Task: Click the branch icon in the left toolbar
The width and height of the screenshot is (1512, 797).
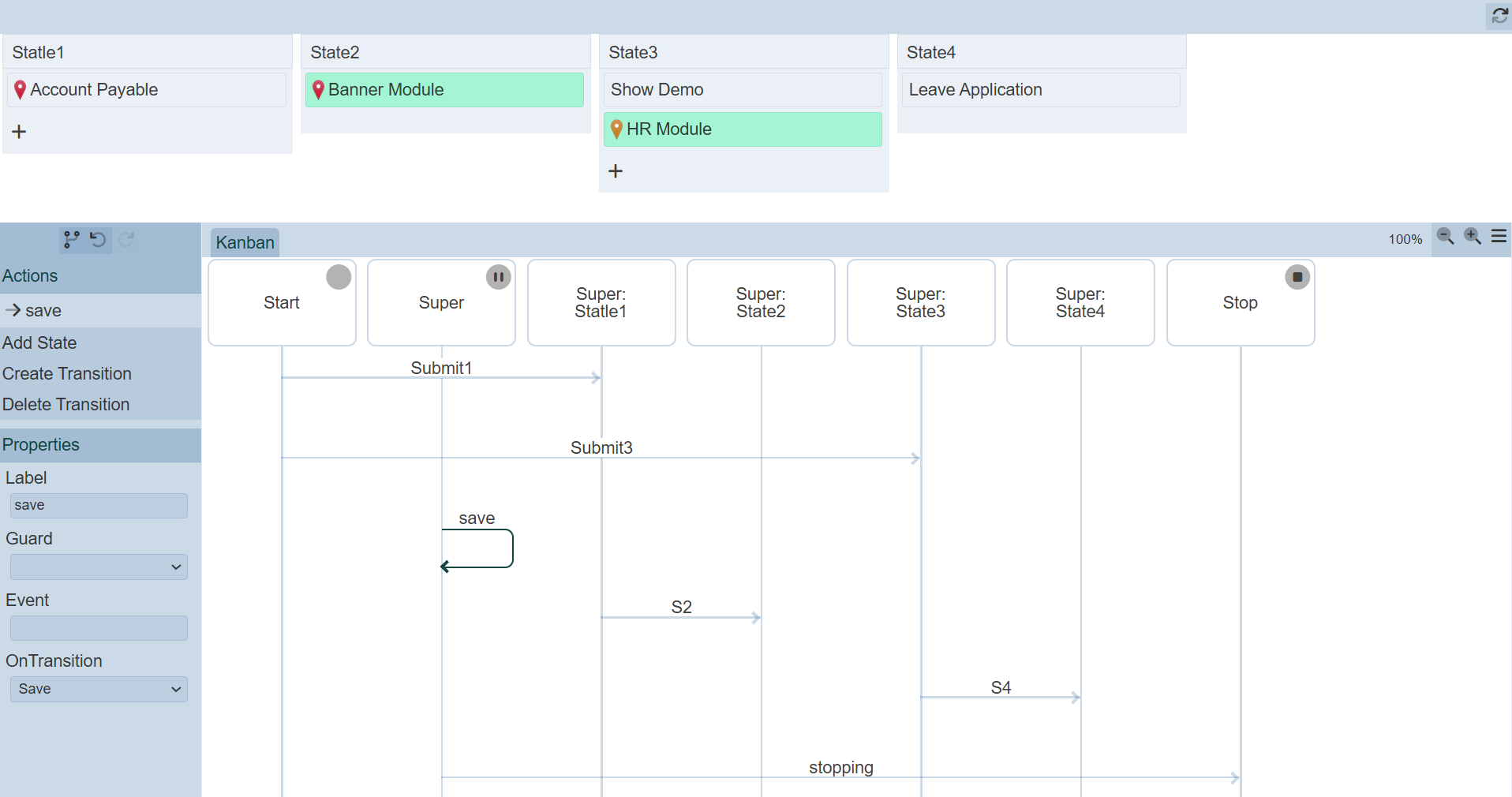Action: pos(72,239)
